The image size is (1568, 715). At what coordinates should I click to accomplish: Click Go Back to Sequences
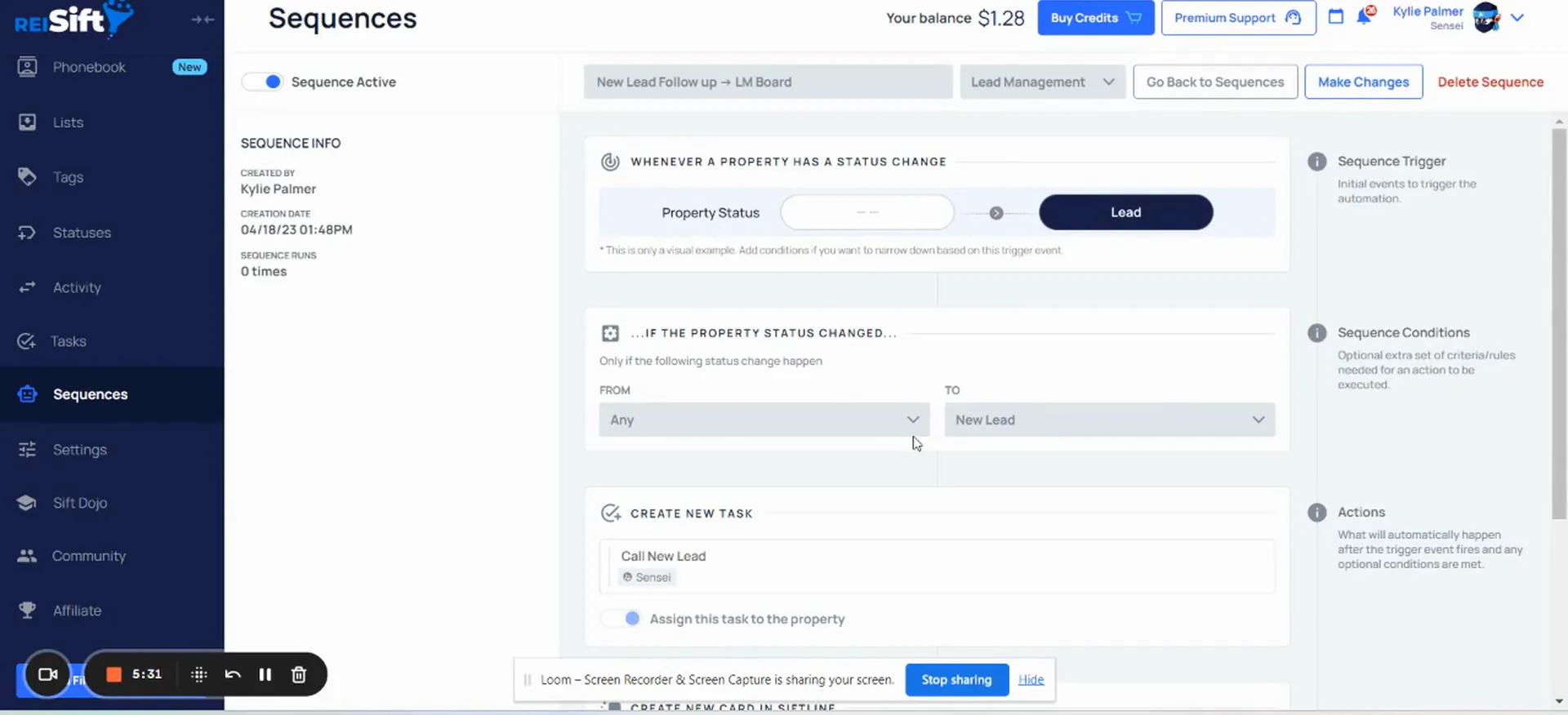point(1215,82)
